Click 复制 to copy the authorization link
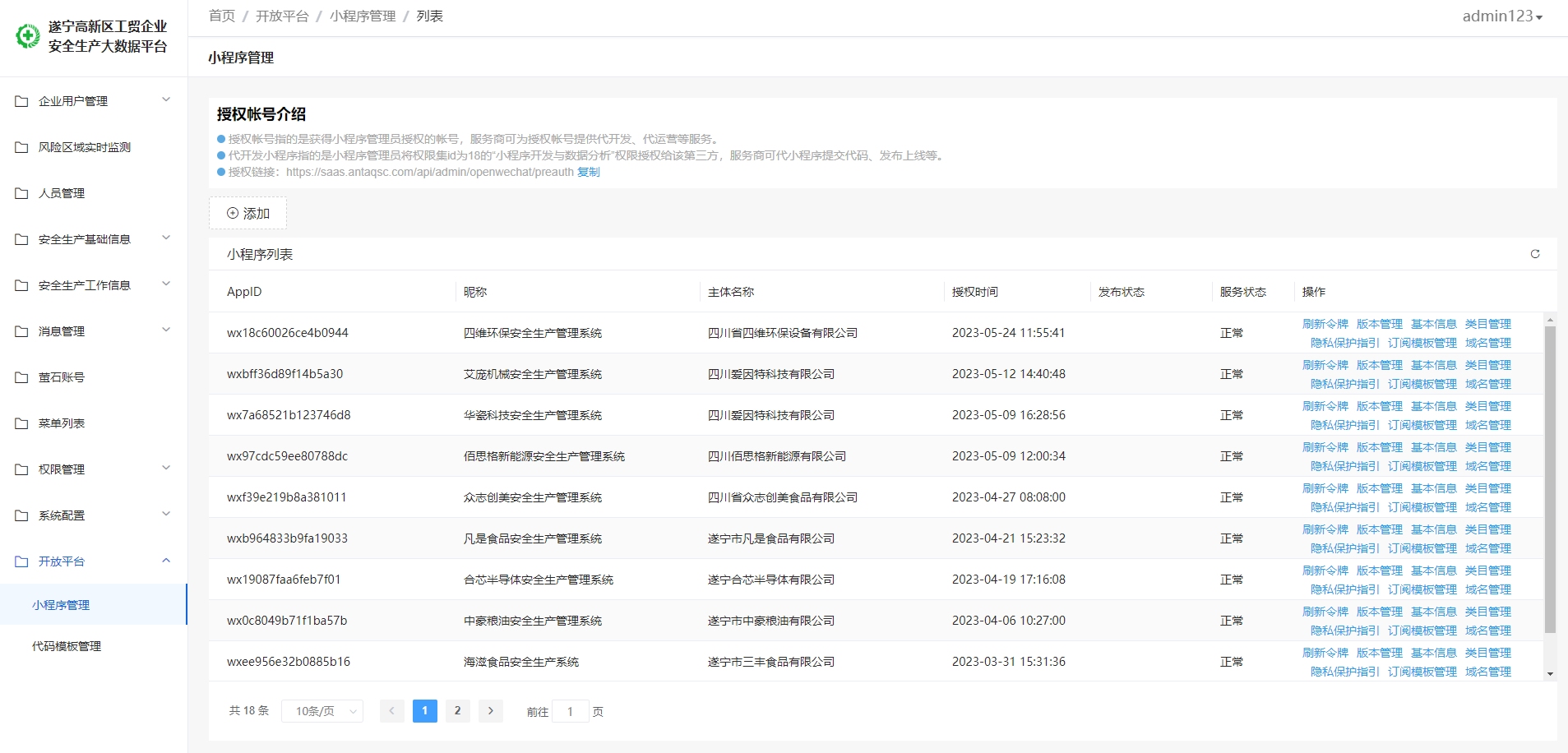1568x753 pixels. pos(589,172)
